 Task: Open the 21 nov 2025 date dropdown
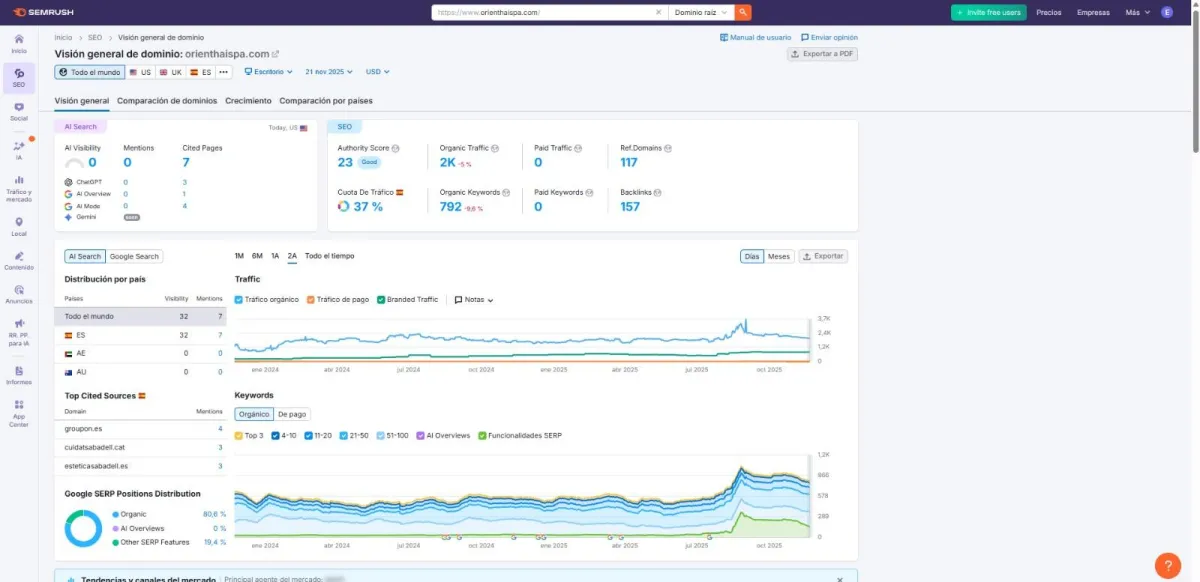pyautogui.click(x=329, y=72)
